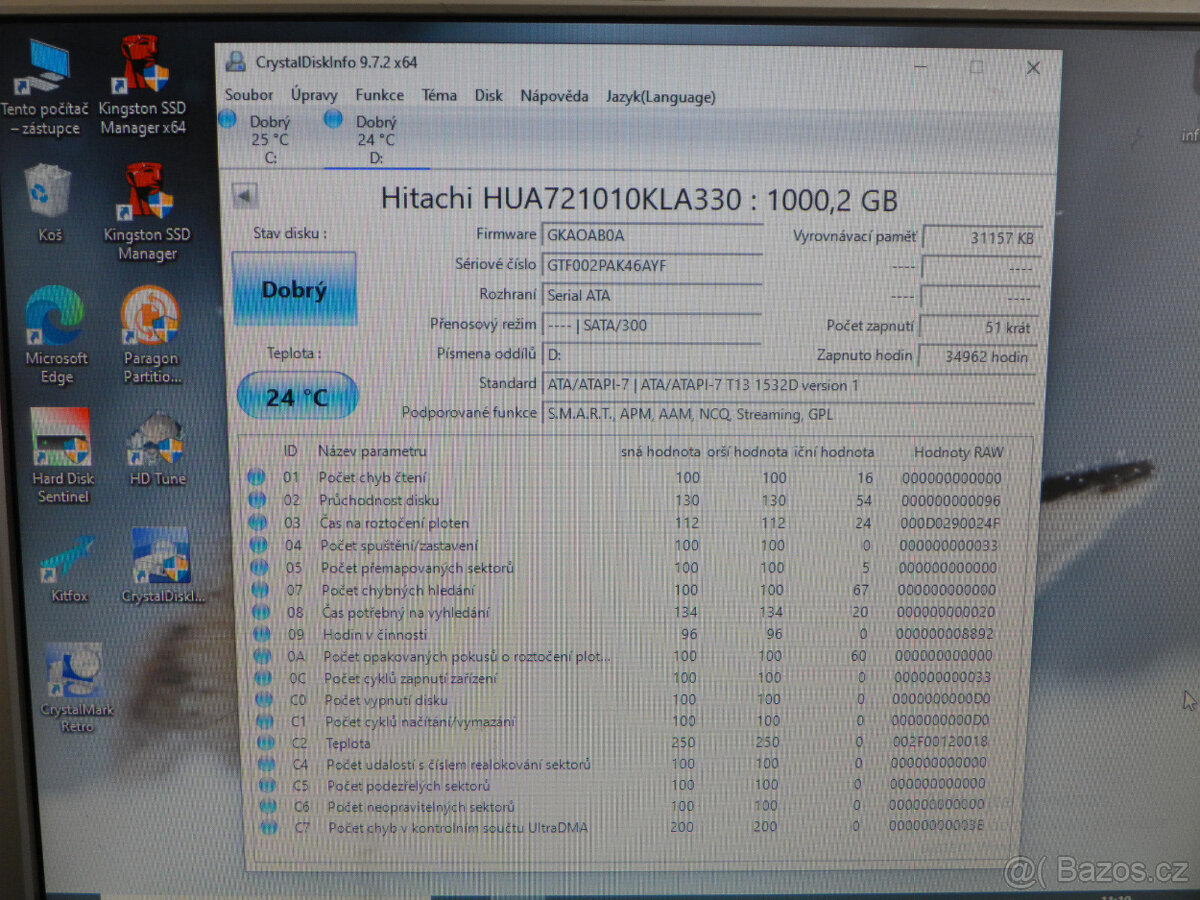
Task: Open the Jazyk(Language) menu
Action: [x=660, y=97]
